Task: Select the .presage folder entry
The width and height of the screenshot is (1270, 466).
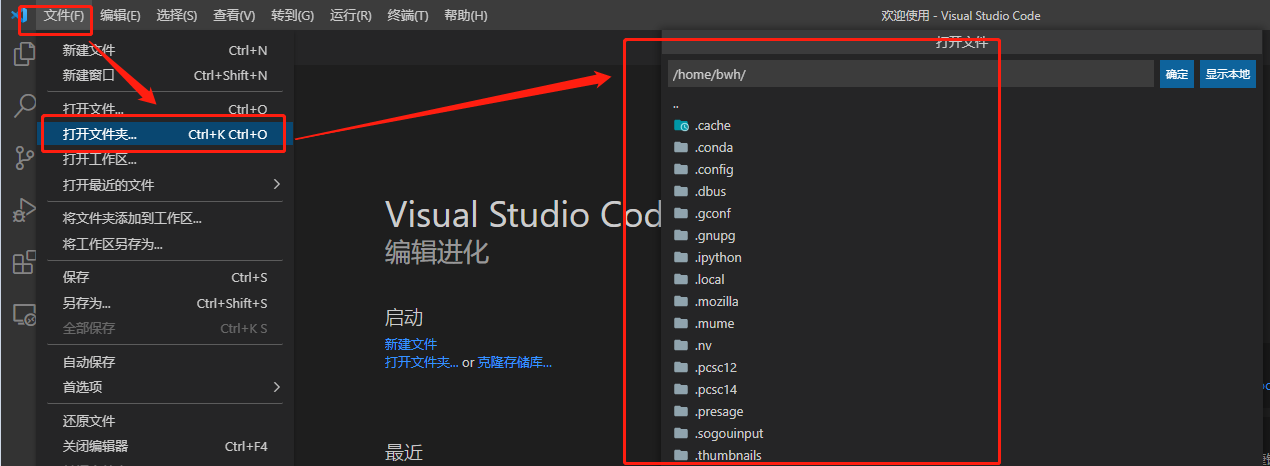Action: (x=964, y=412)
